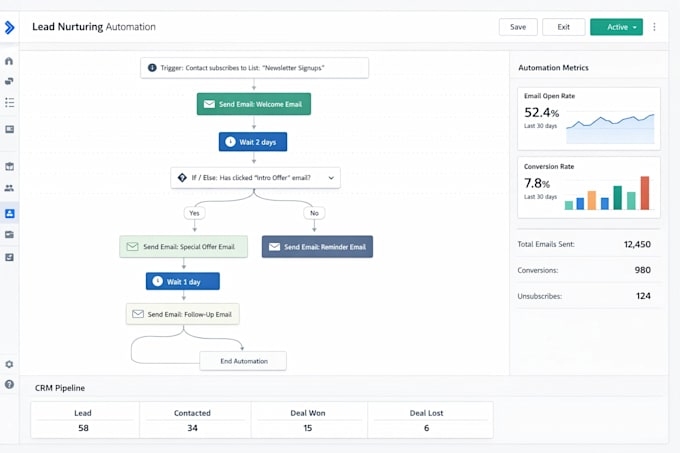
Task: Open the settings gear in sidebar
Action: pyautogui.click(x=9, y=365)
